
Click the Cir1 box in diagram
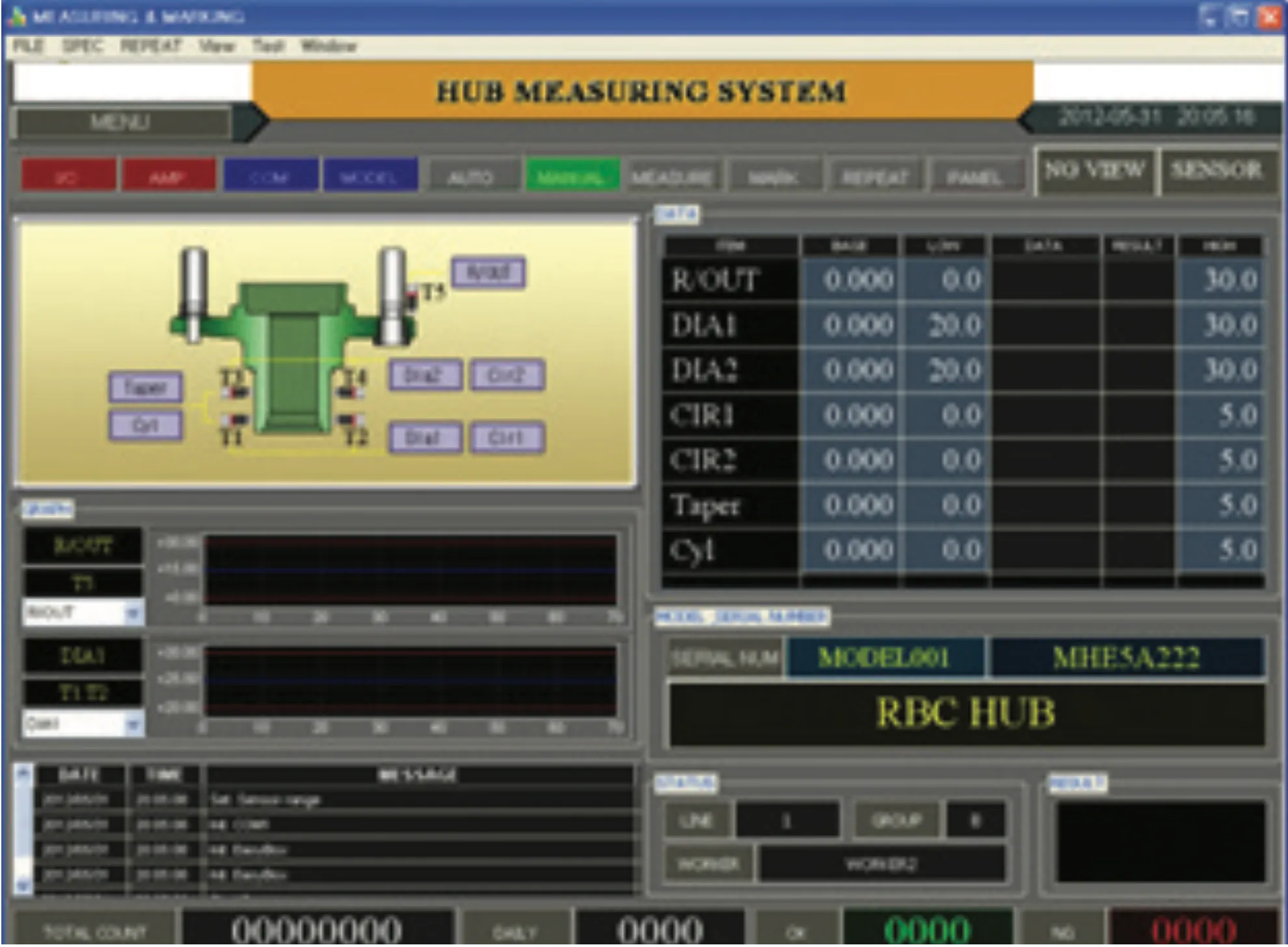click(507, 437)
